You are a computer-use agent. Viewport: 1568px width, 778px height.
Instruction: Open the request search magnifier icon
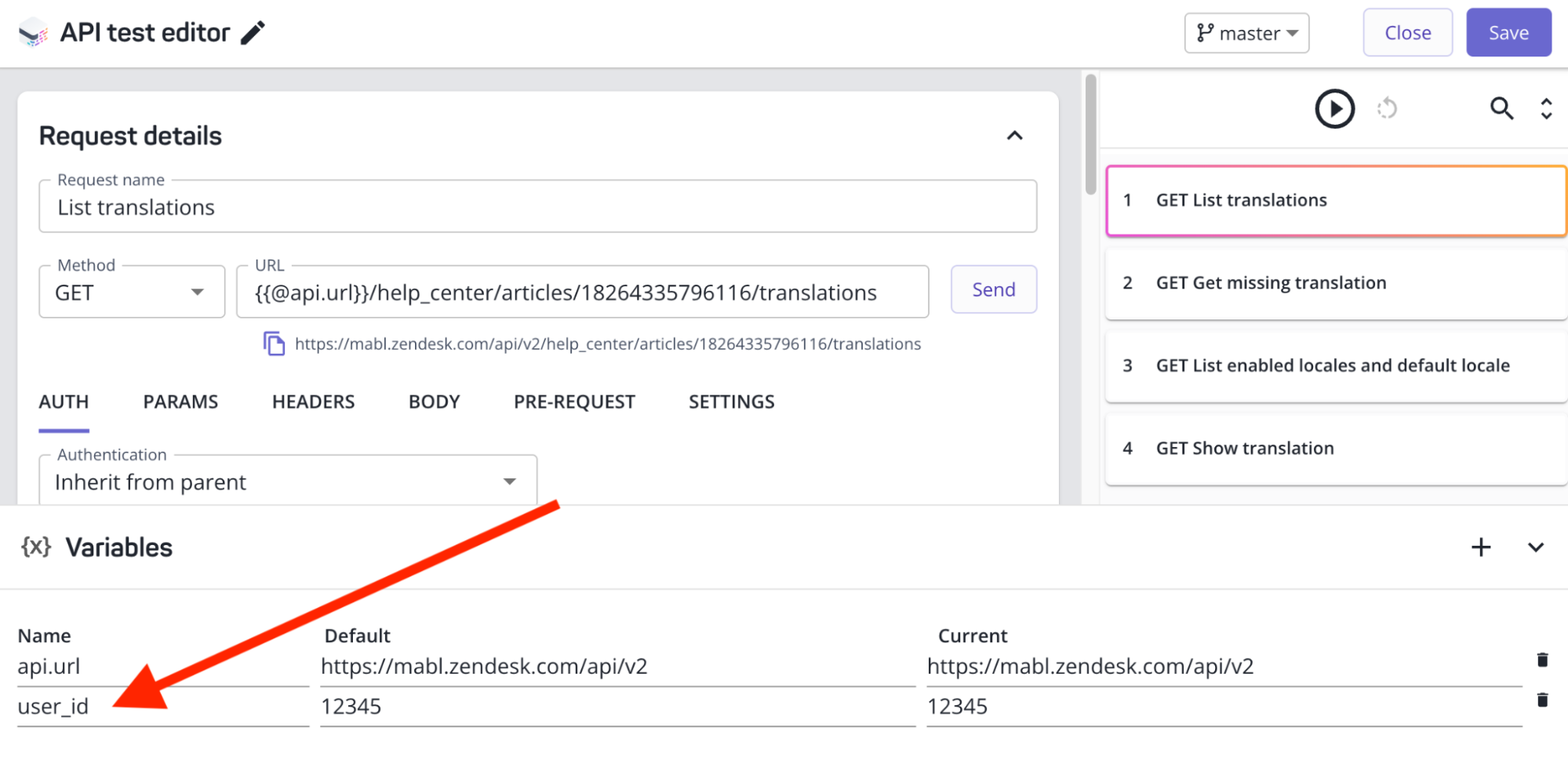pyautogui.click(x=1501, y=108)
